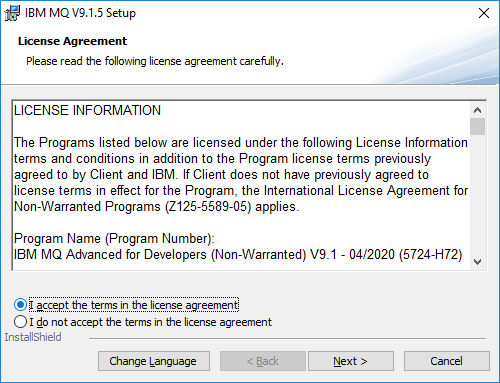Viewport: 500px width, 383px height.
Task: Select 'I accept the terms' radio button
Action: [x=20, y=305]
